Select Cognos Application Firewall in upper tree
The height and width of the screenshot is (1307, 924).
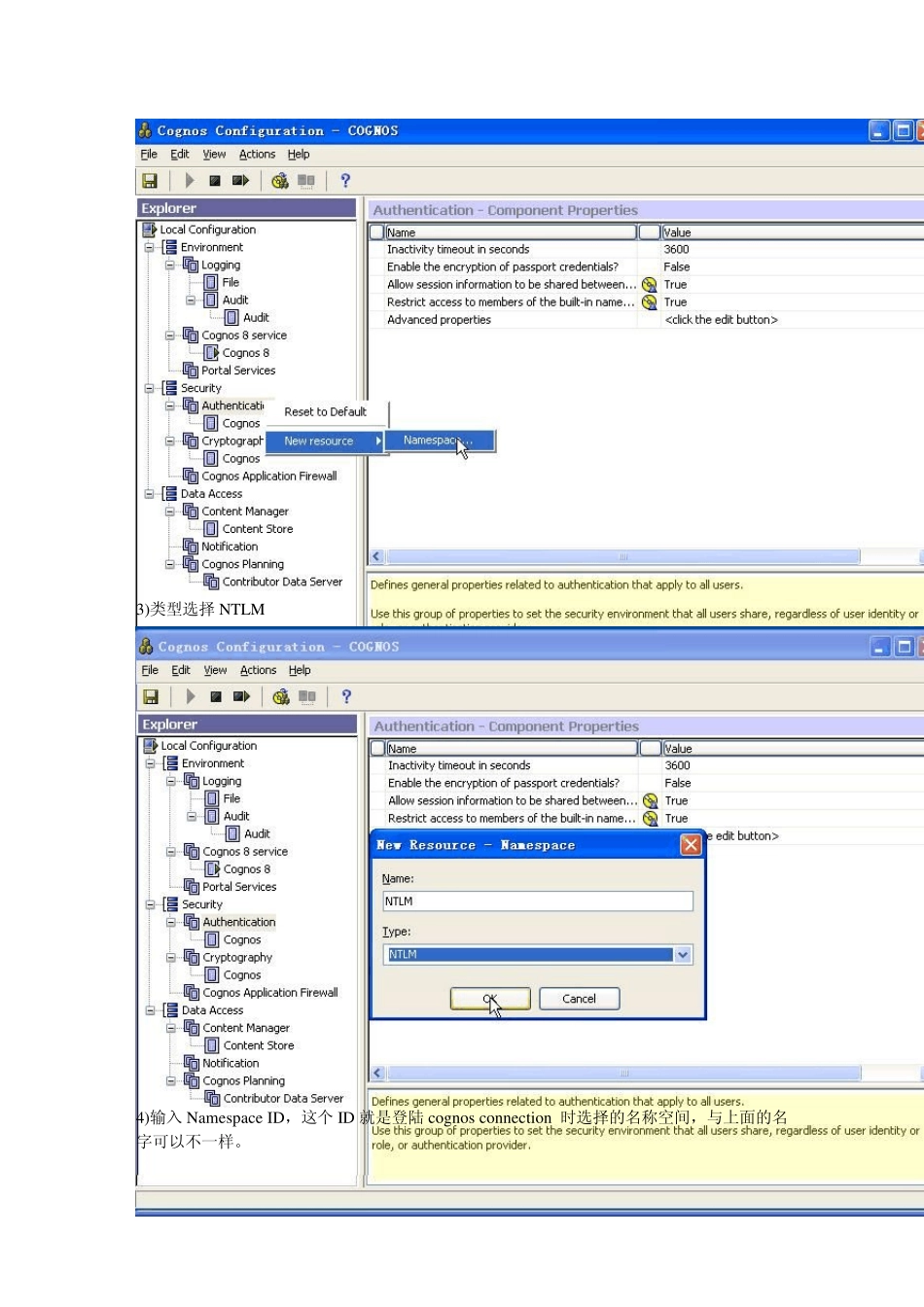pos(269,477)
